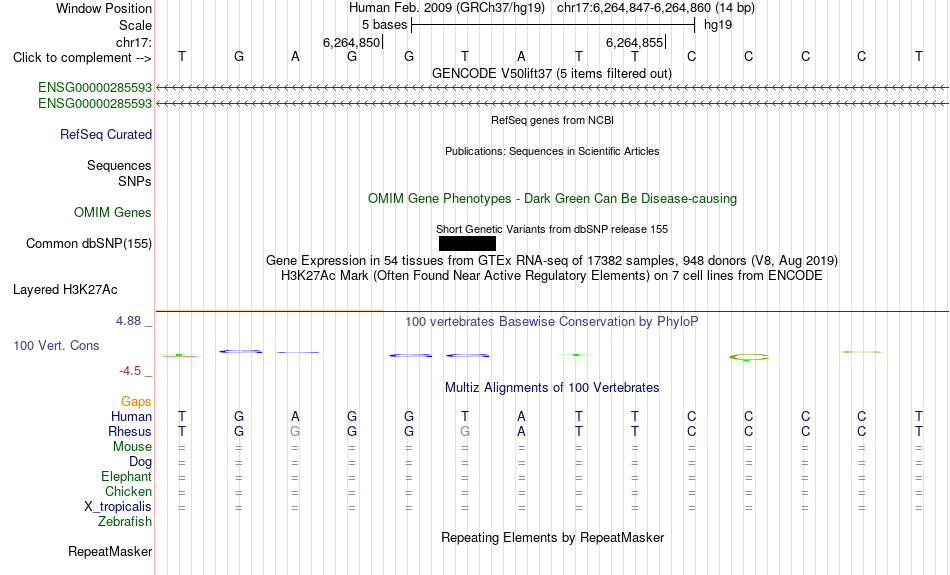950x575 pixels.
Task: Select the black dbSNP variant item
Action: (467, 244)
